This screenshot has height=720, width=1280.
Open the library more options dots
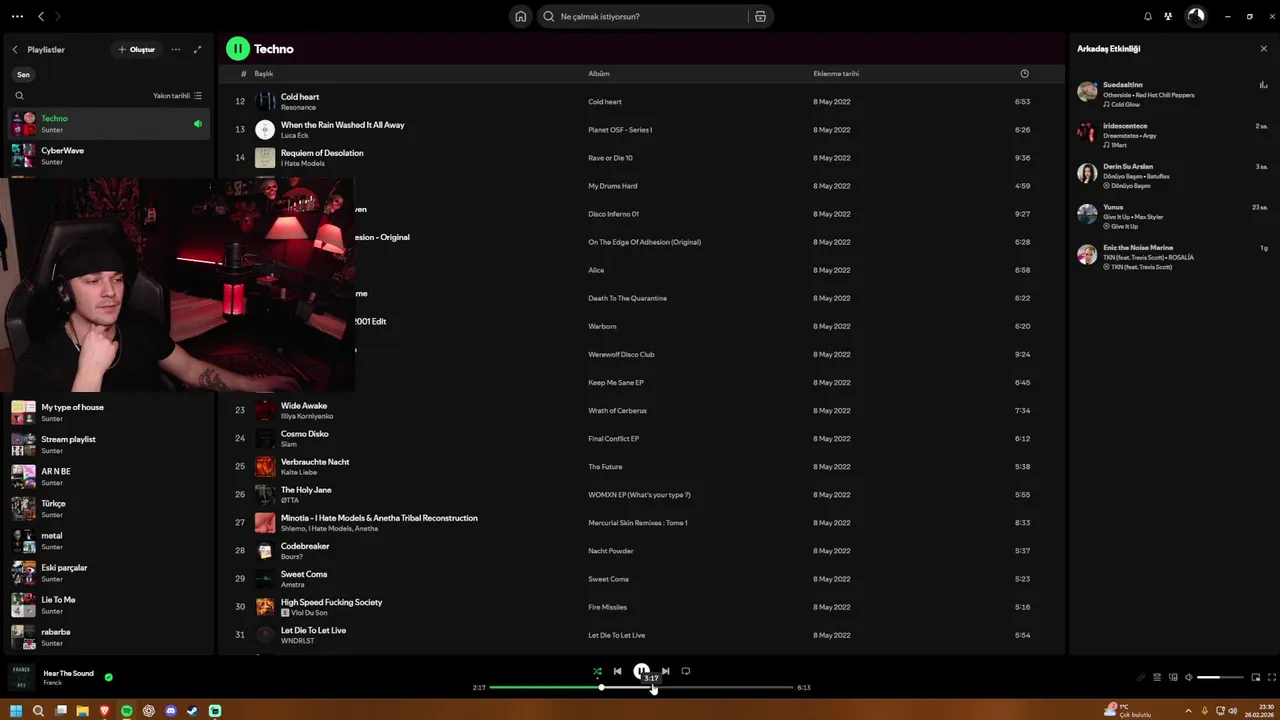176,49
